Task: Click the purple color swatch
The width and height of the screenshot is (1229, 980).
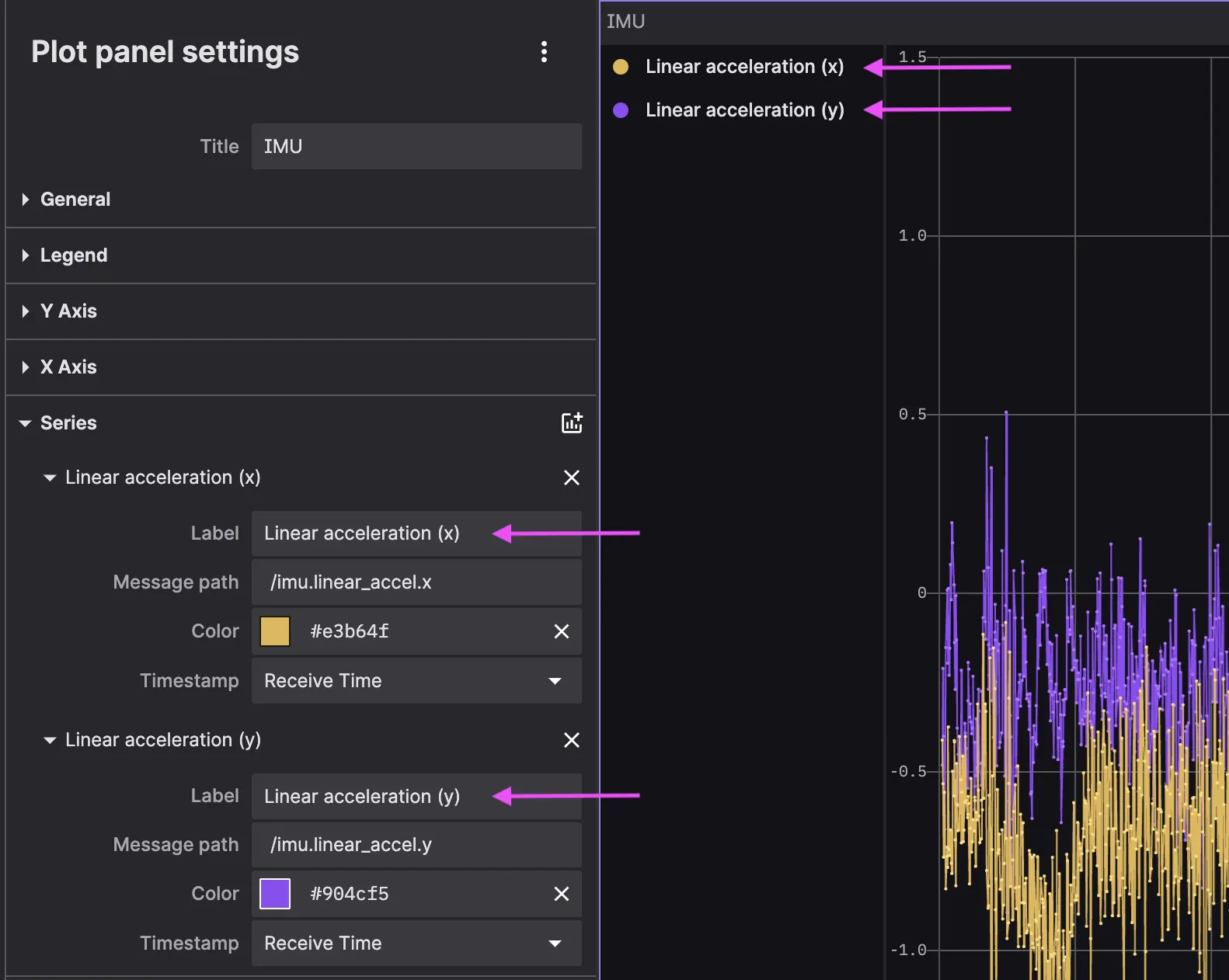Action: click(x=275, y=894)
